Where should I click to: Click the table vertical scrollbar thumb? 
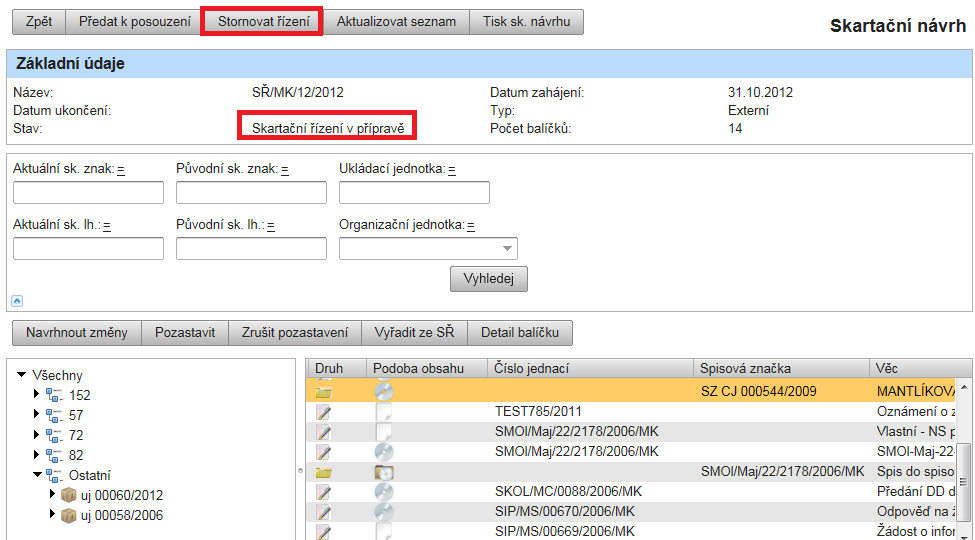pos(964,482)
